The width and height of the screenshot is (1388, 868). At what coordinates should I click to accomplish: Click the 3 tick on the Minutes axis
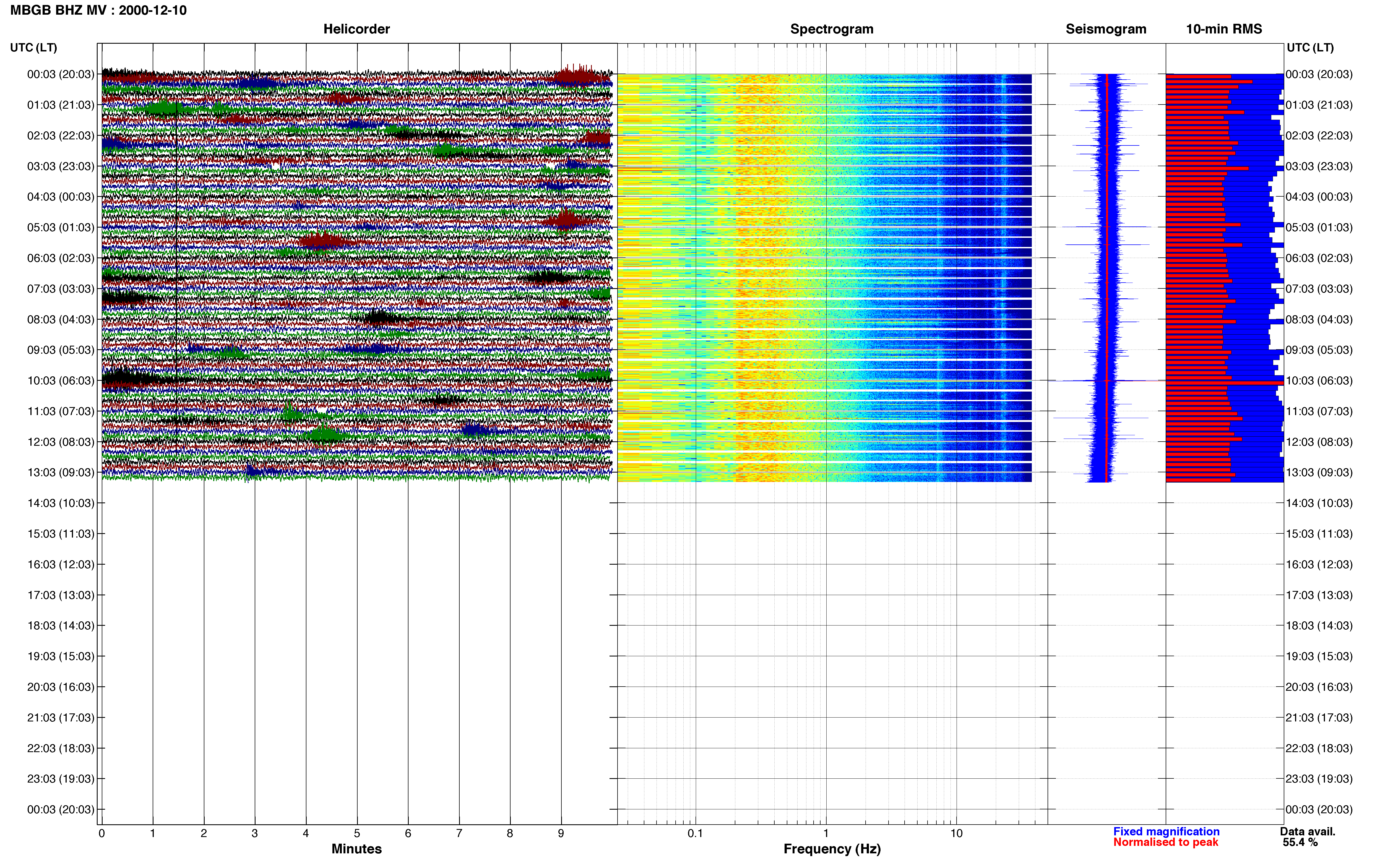tap(255, 833)
